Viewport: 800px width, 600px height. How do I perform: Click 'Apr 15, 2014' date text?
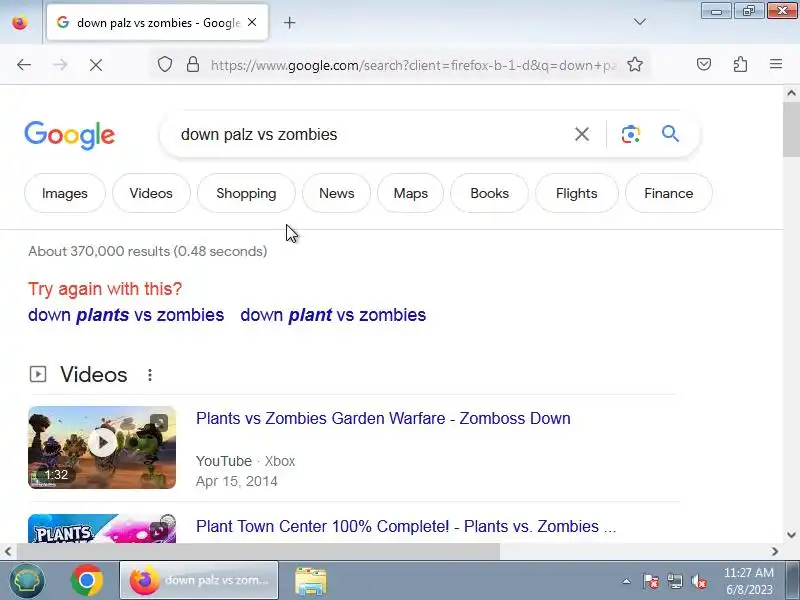coord(237,481)
